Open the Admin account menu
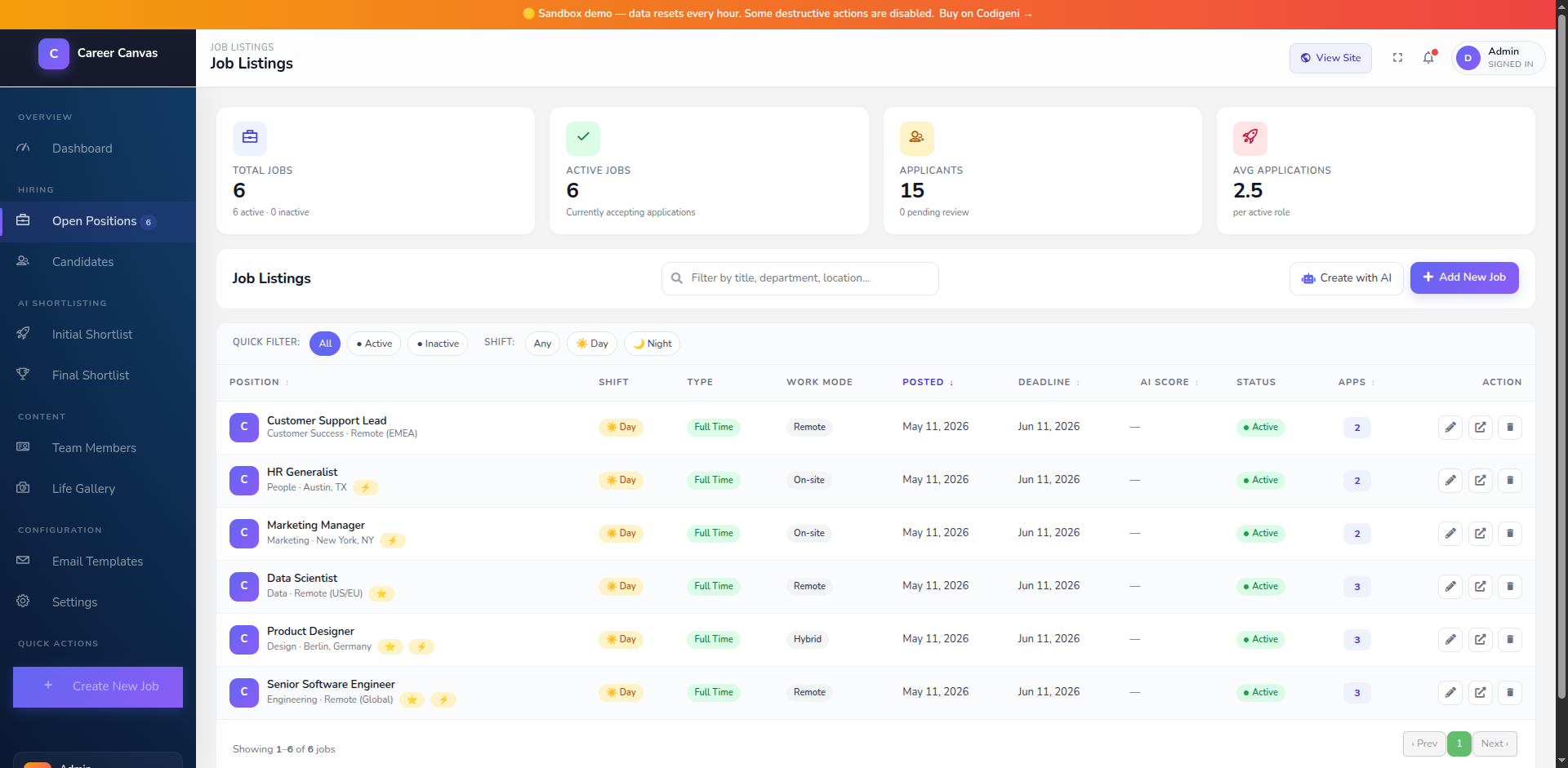This screenshot has height=768, width=1568. point(1498,58)
